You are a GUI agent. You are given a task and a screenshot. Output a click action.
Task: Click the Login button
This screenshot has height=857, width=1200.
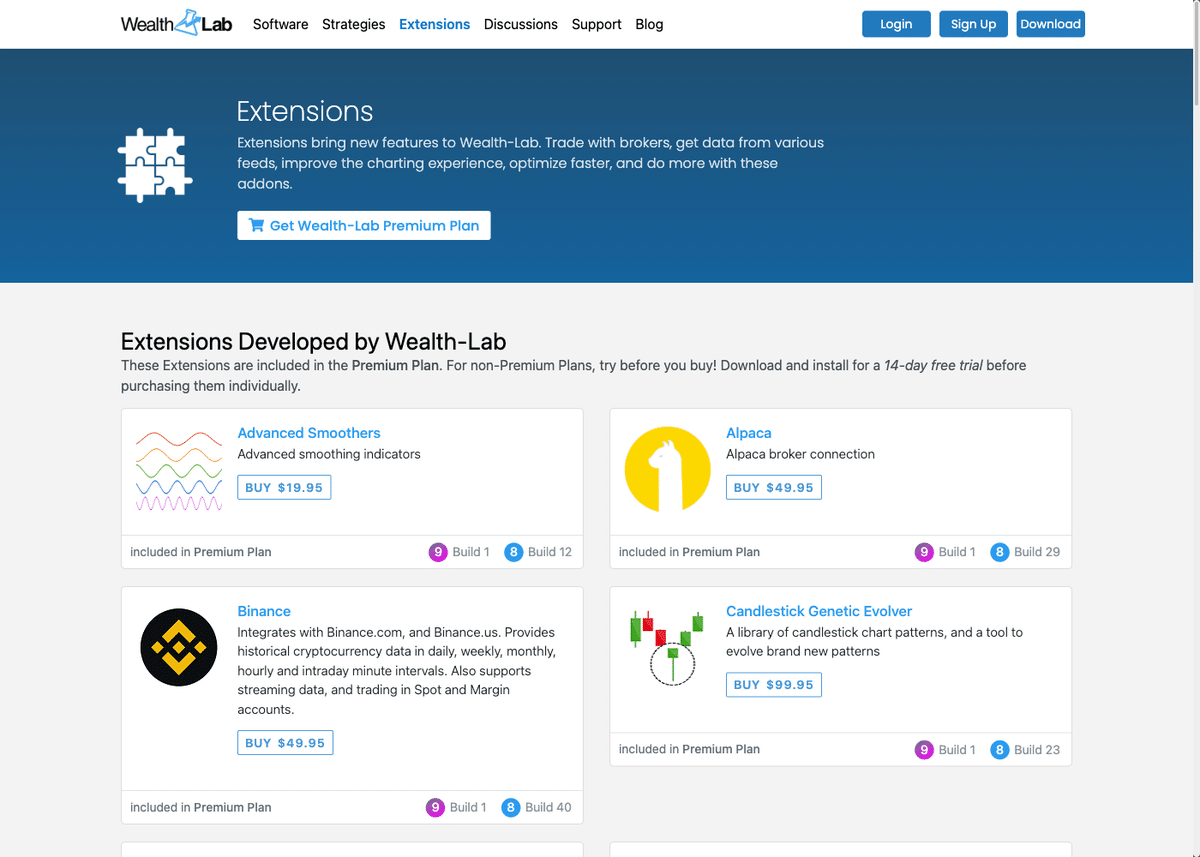(896, 24)
